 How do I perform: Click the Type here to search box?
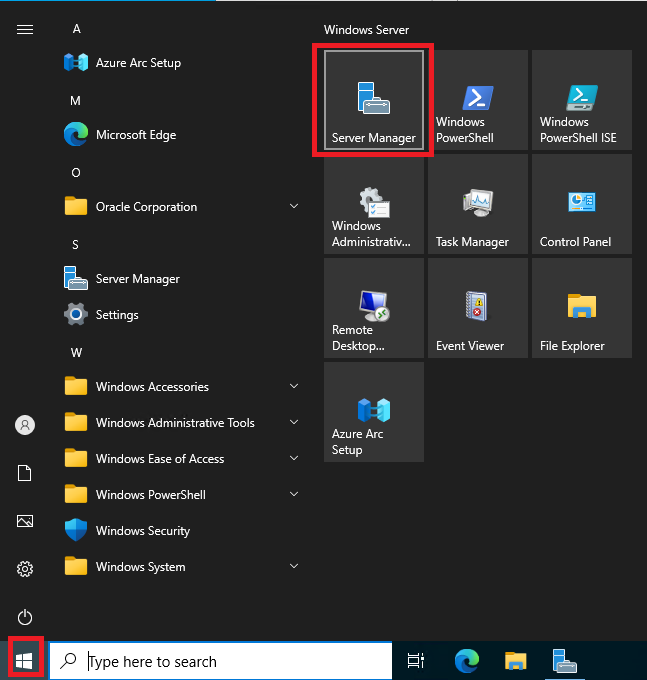(x=221, y=661)
